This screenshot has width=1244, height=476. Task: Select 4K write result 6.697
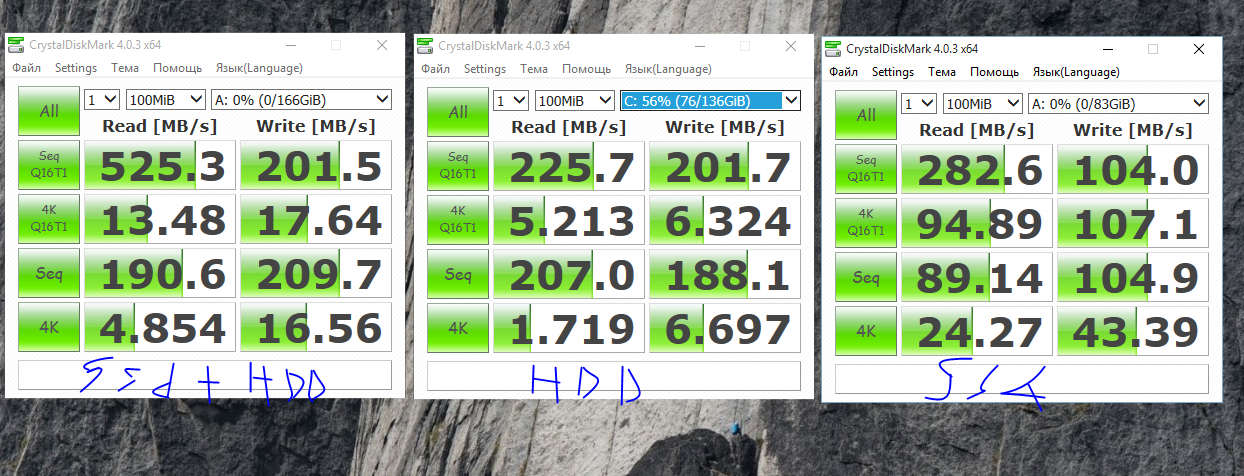pos(725,328)
